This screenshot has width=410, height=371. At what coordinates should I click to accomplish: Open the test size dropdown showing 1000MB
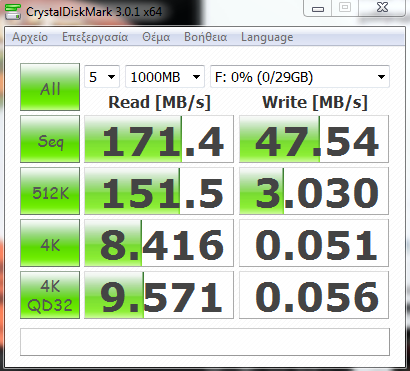point(165,77)
